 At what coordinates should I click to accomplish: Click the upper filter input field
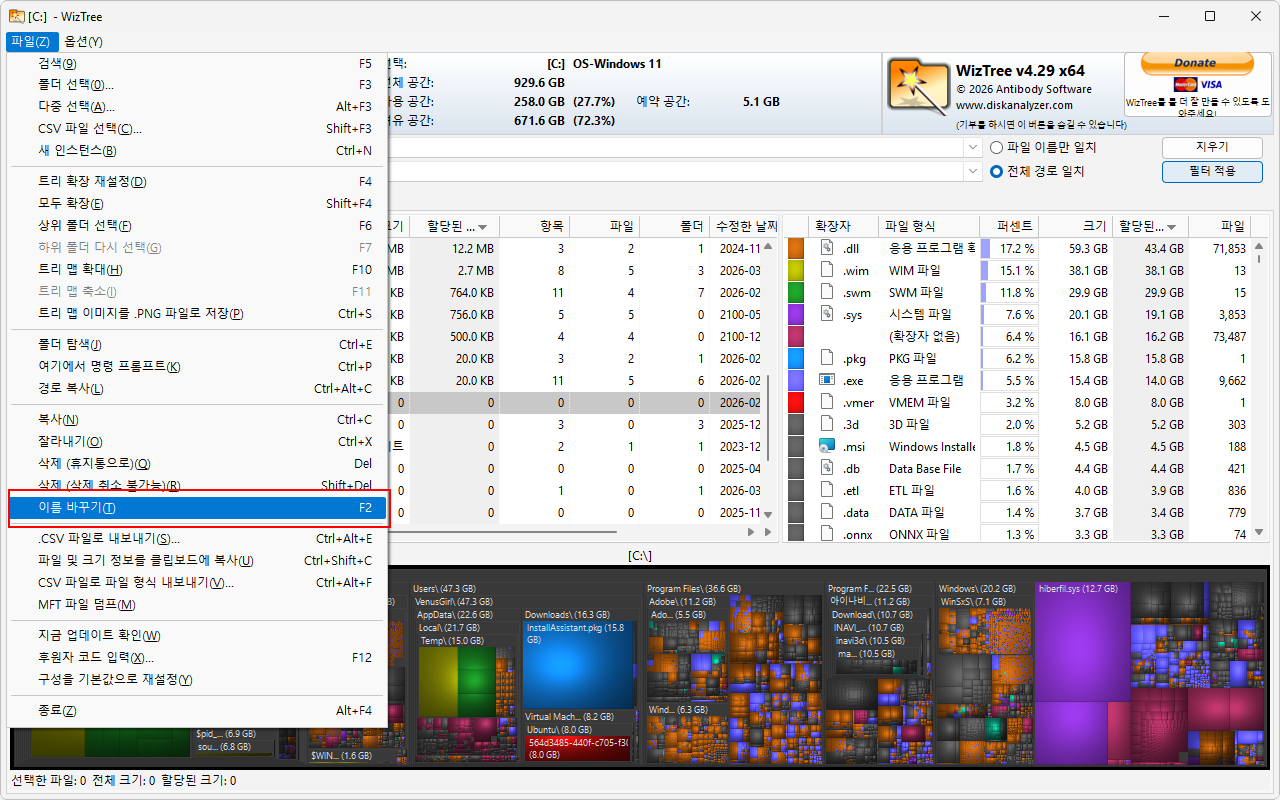coord(675,148)
